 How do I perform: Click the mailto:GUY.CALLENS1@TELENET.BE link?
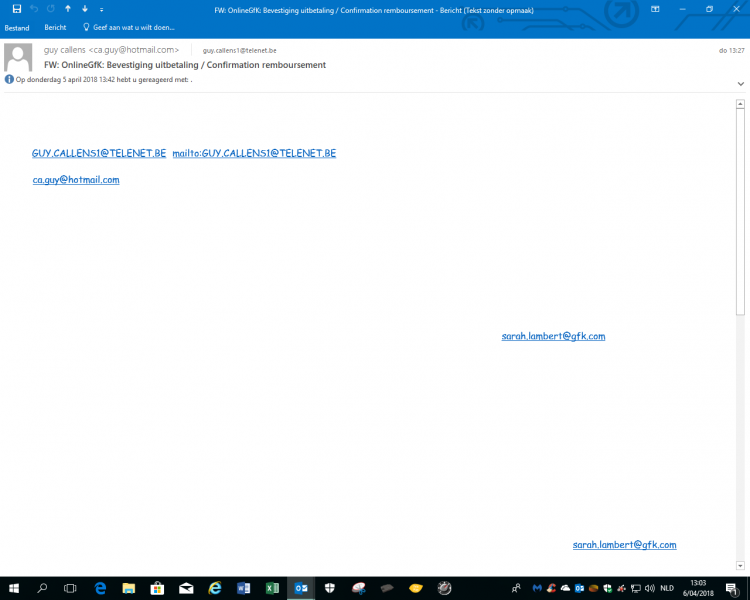click(254, 154)
